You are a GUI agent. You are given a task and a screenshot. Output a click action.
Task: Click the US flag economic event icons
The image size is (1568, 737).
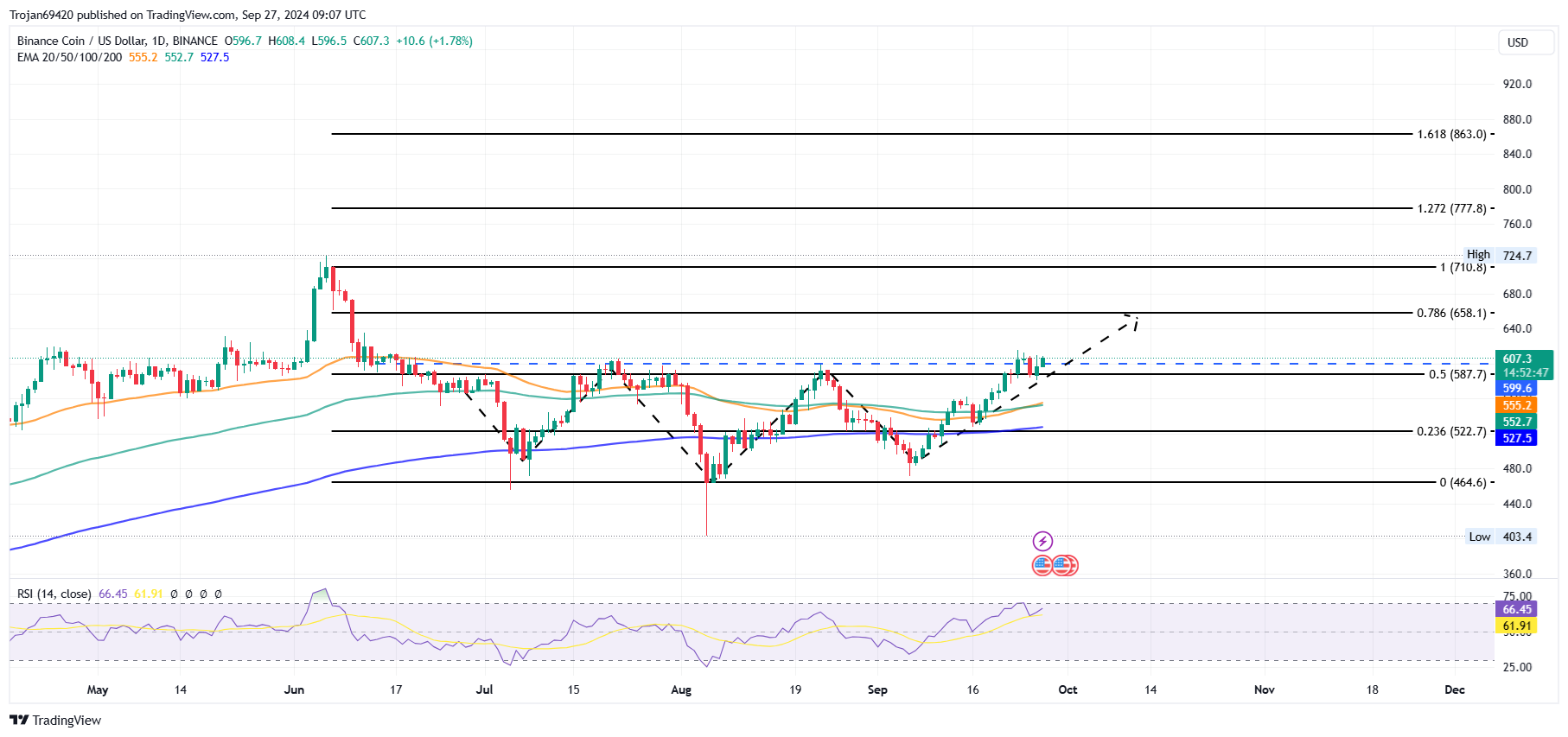pyautogui.click(x=1055, y=566)
